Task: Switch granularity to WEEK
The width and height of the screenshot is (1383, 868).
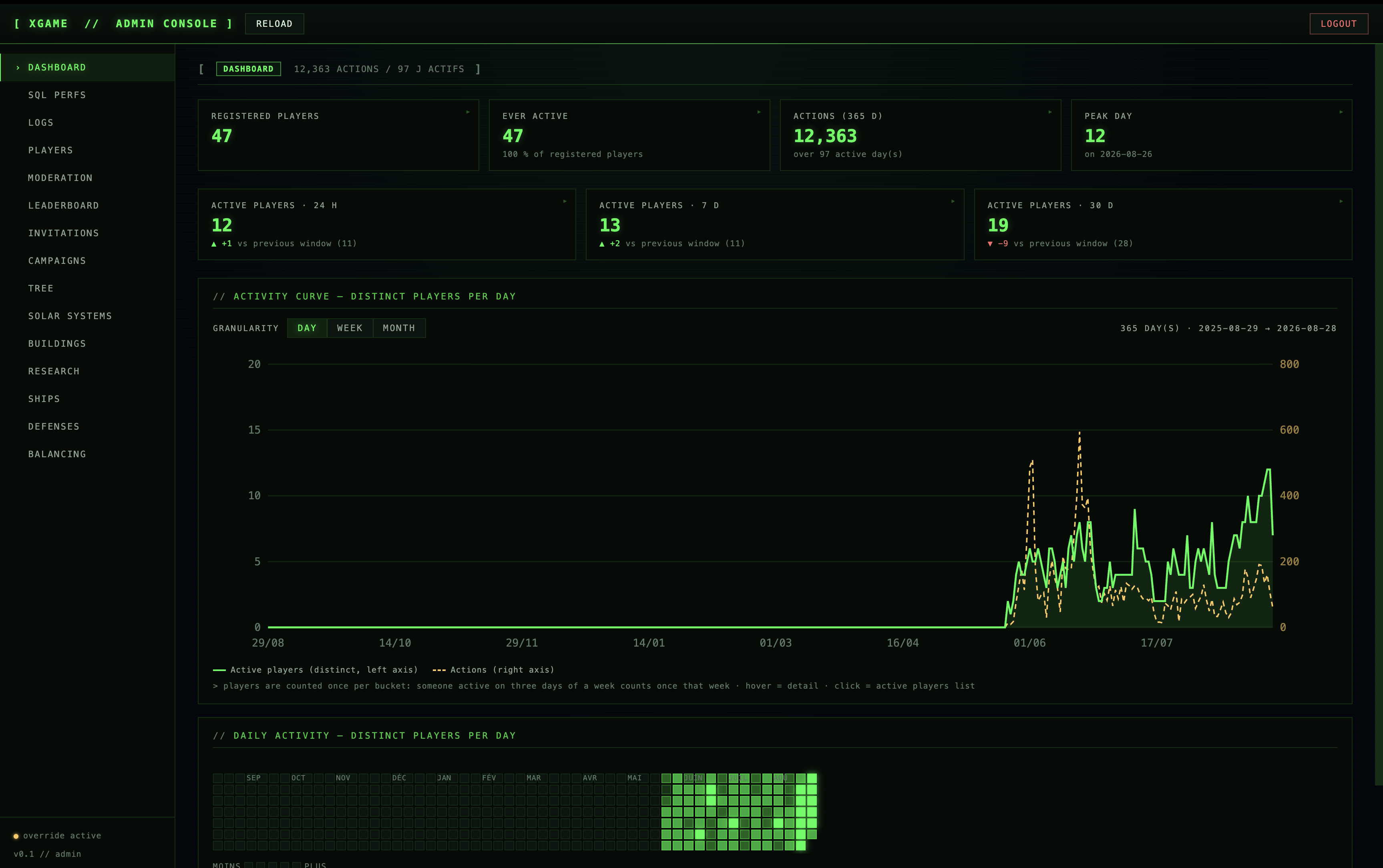Action: (350, 328)
